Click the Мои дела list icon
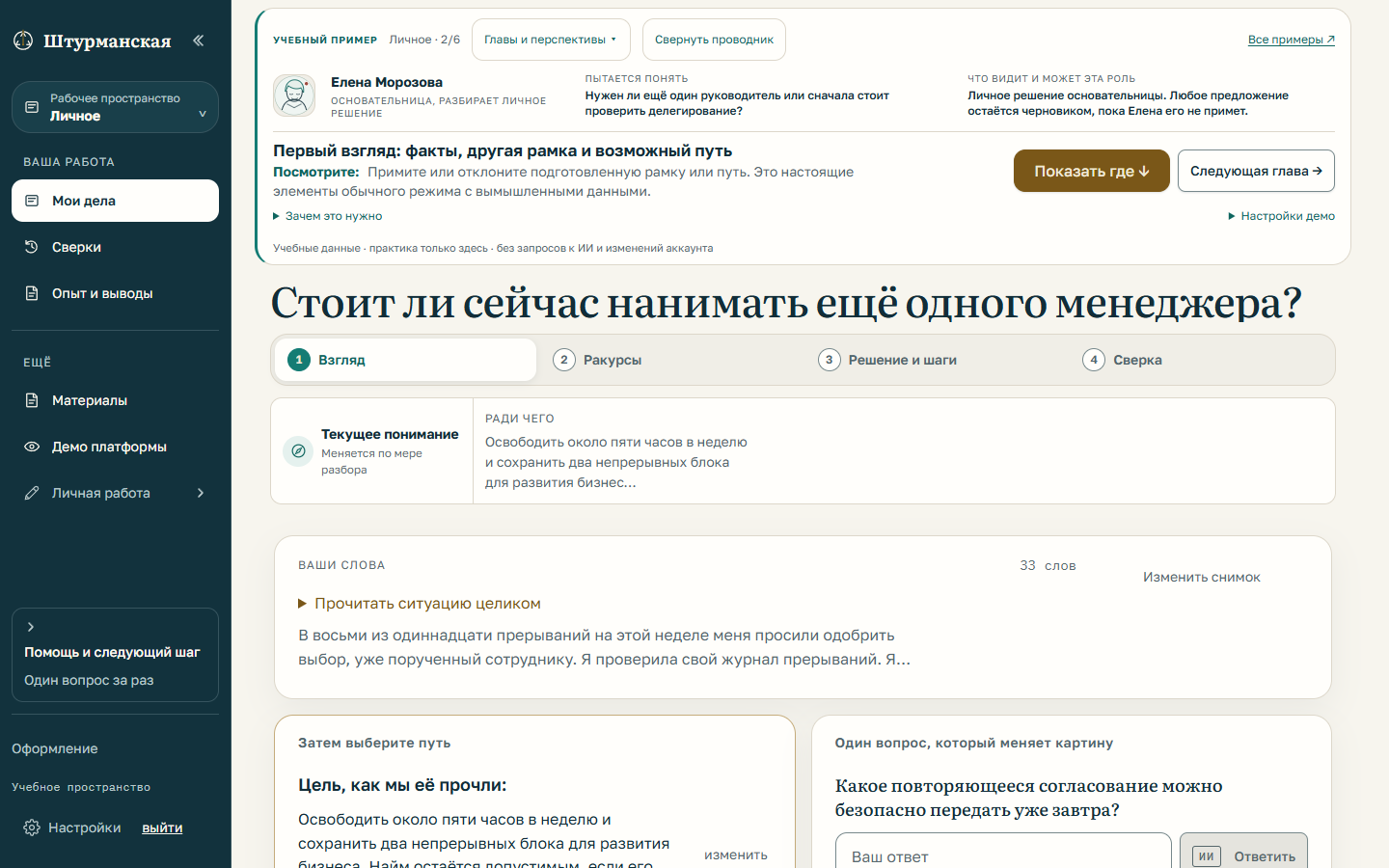The height and width of the screenshot is (868, 1389). tap(32, 201)
